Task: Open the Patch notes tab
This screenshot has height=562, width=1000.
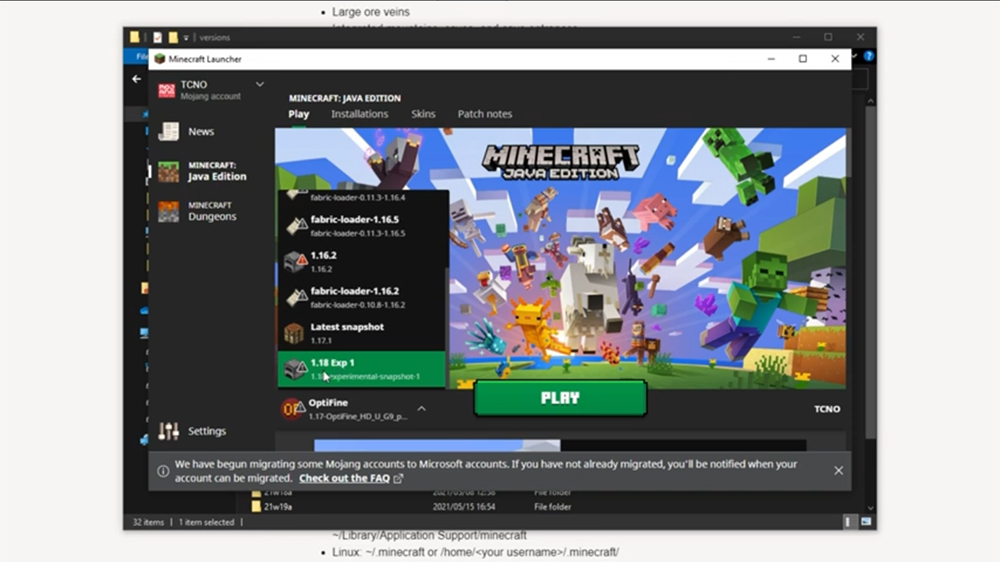Action: click(x=485, y=114)
